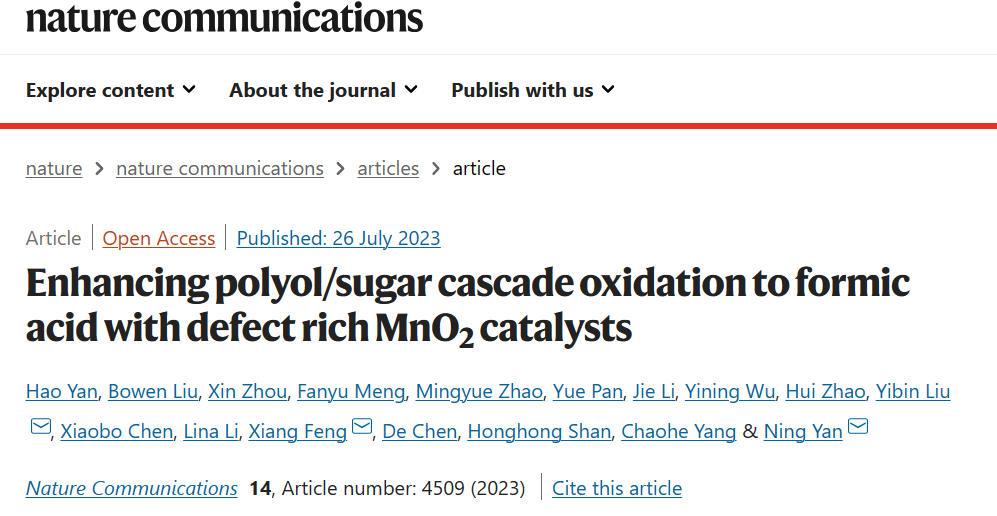The image size is (997, 516).
Task: Click the Open Access link
Action: [x=158, y=238]
